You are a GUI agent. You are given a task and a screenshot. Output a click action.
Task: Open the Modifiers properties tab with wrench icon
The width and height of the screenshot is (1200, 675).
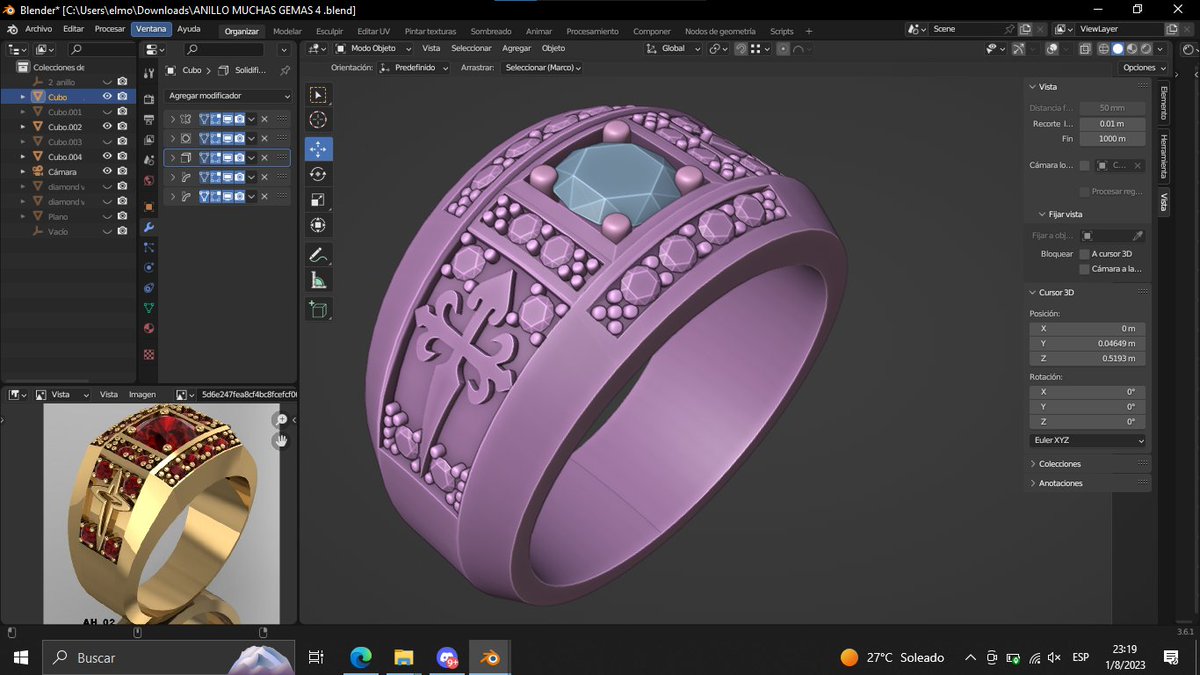click(x=149, y=227)
